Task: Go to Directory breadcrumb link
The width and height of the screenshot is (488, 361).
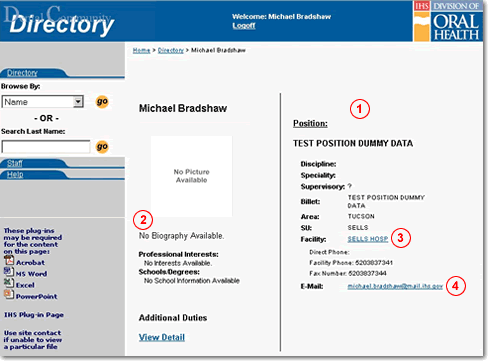Action: 171,50
